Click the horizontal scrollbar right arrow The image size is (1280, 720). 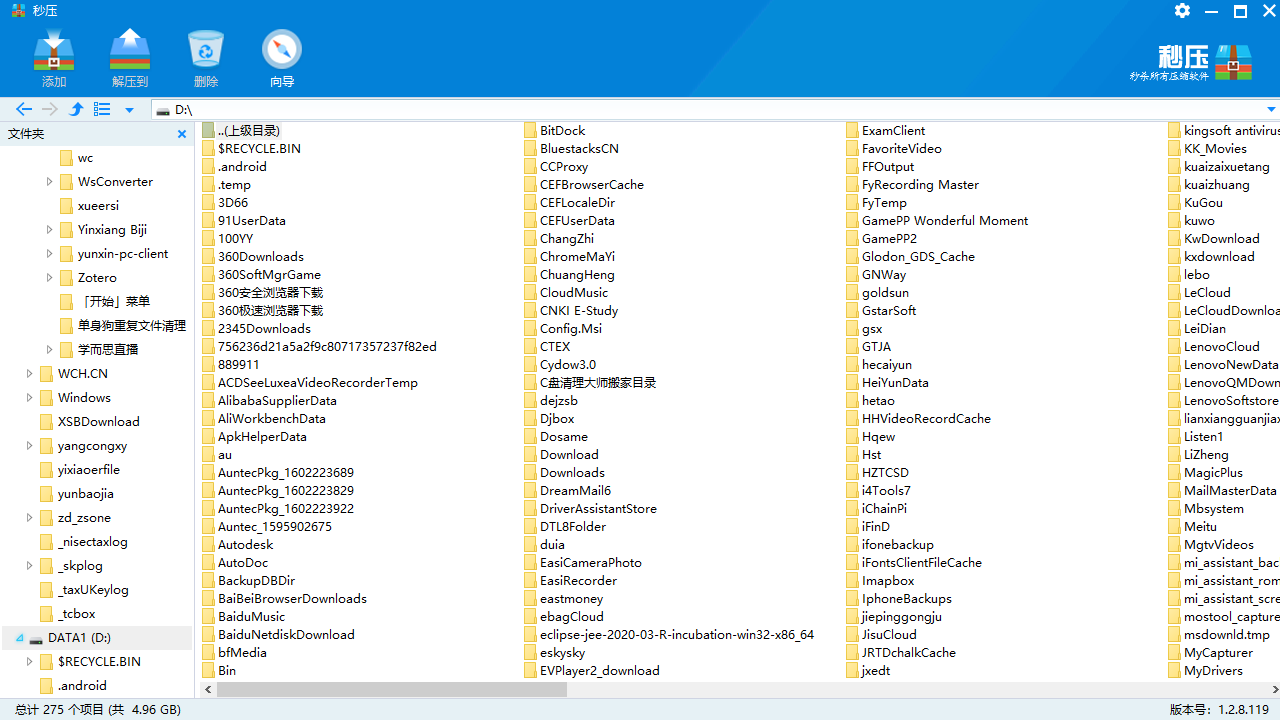(x=1271, y=689)
